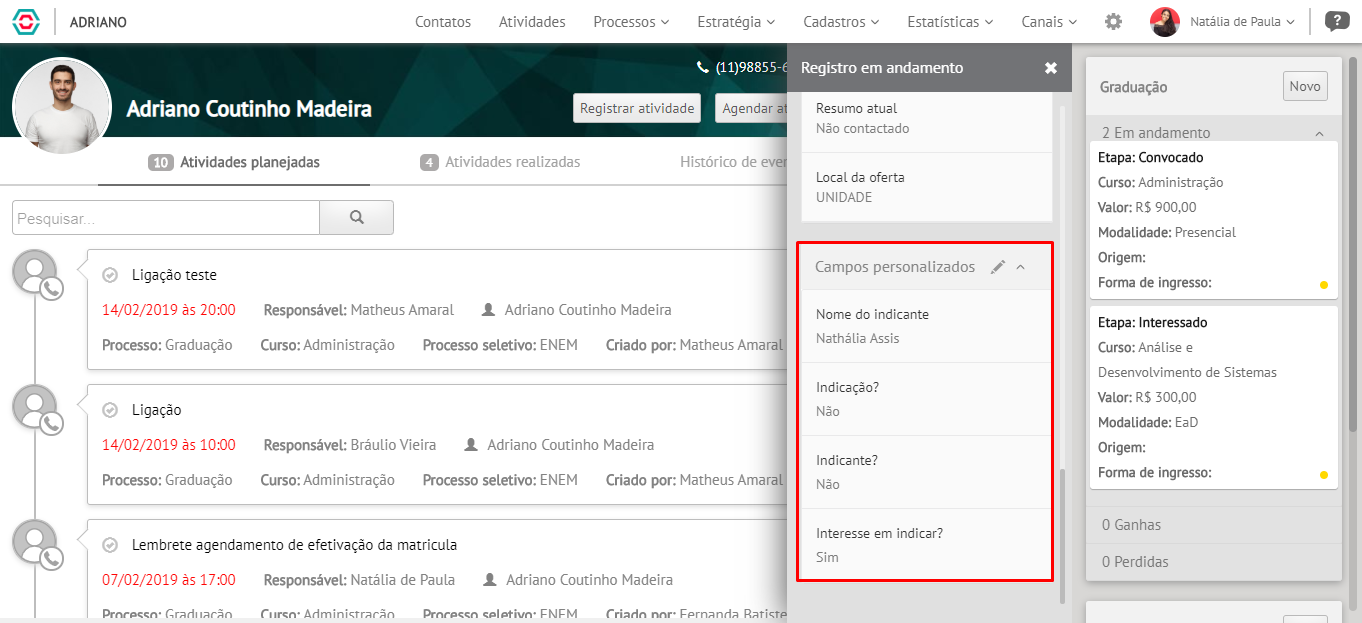Open the Canais dropdown menu
The width and height of the screenshot is (1362, 623).
pyautogui.click(x=1049, y=21)
